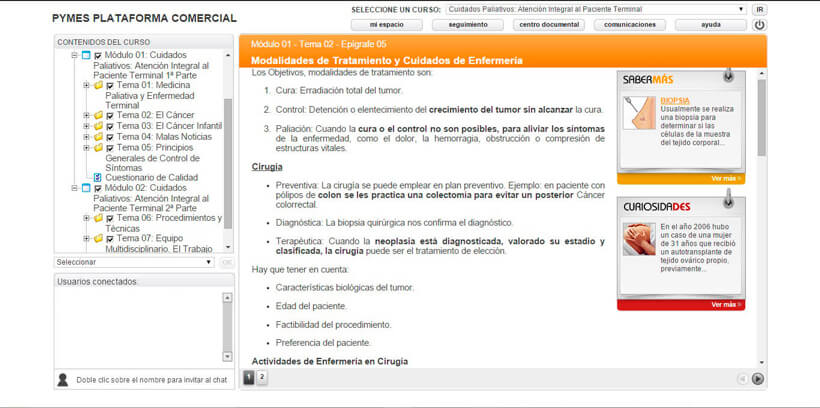Collapse the Módulo 02 tree node
820x408 pixels.
(74, 188)
